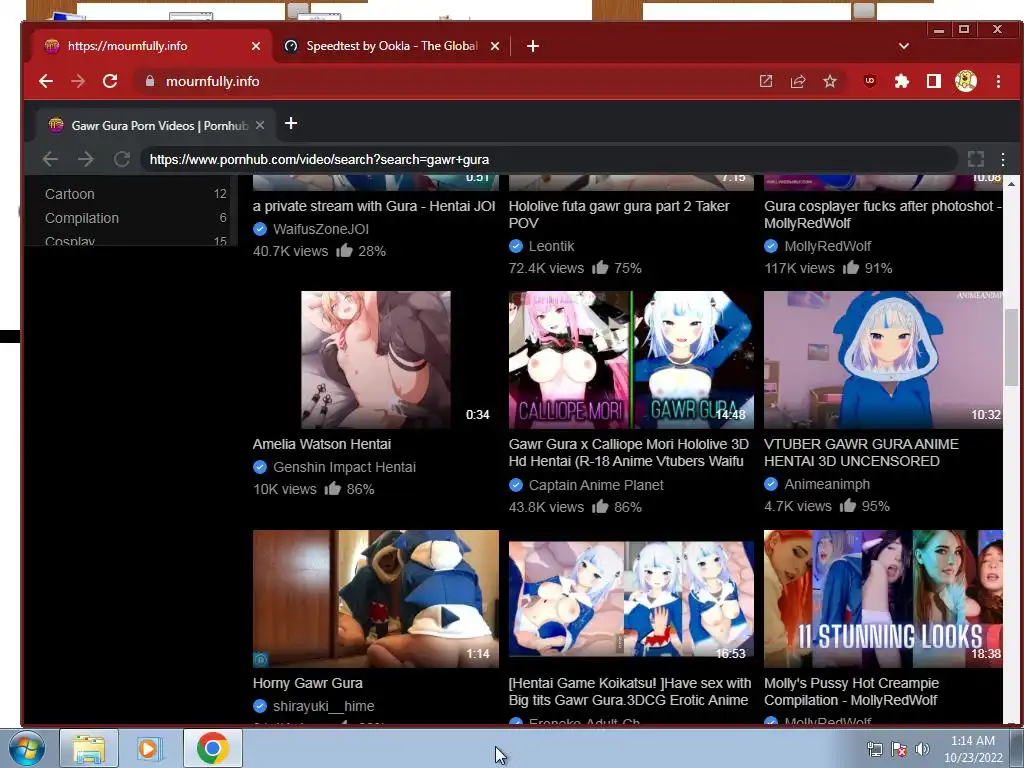This screenshot has height=768, width=1024.
Task: Click the inner proxy forward arrow
Action: click(x=86, y=159)
